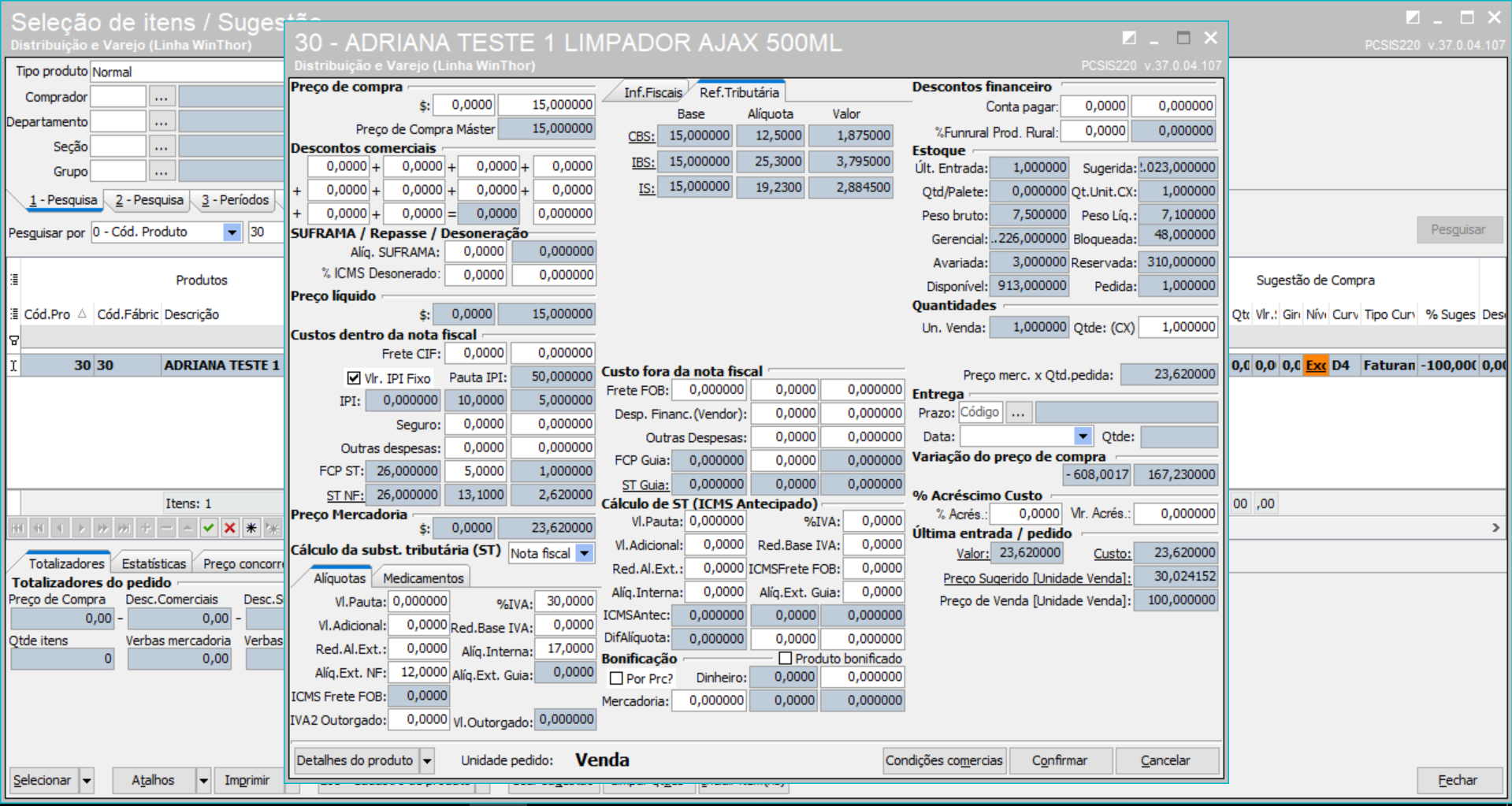Image resolution: width=1512 pixels, height=806 pixels.
Task: Click the Cancelar button
Action: 1166,760
